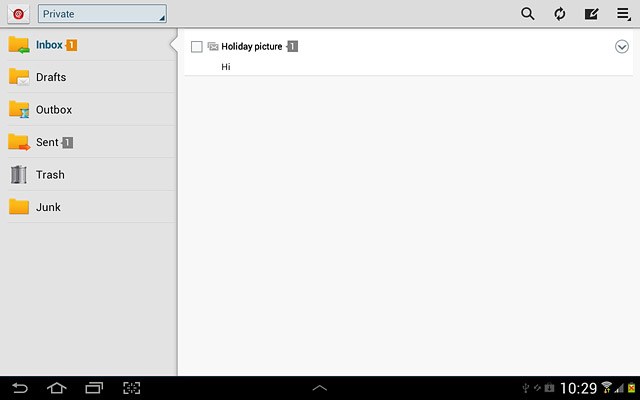Open the Private account dropdown
The height and width of the screenshot is (400, 640).
point(102,14)
